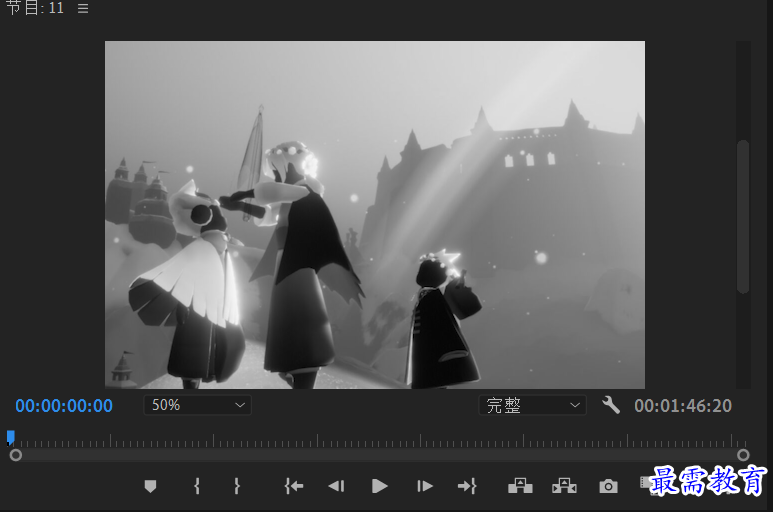This screenshot has width=773, height=512.
Task: Open the program panel hamburger menu
Action: click(83, 8)
